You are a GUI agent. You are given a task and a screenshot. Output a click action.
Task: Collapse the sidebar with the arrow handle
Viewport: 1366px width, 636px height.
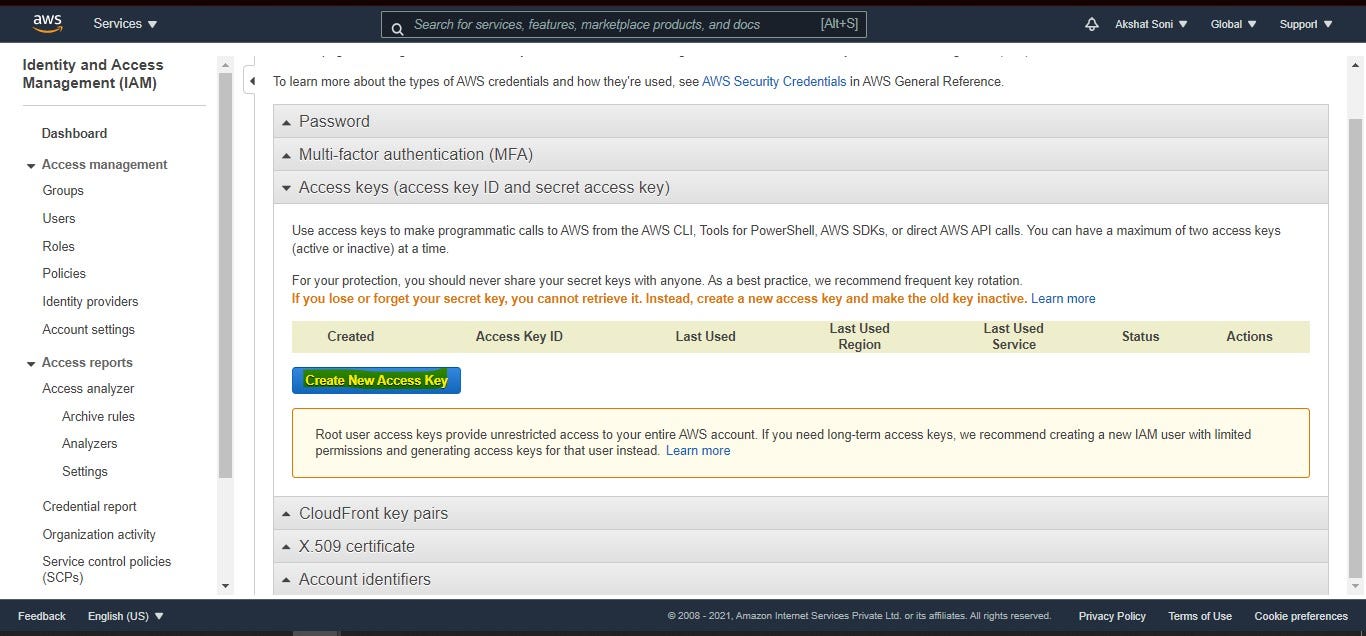[x=252, y=81]
